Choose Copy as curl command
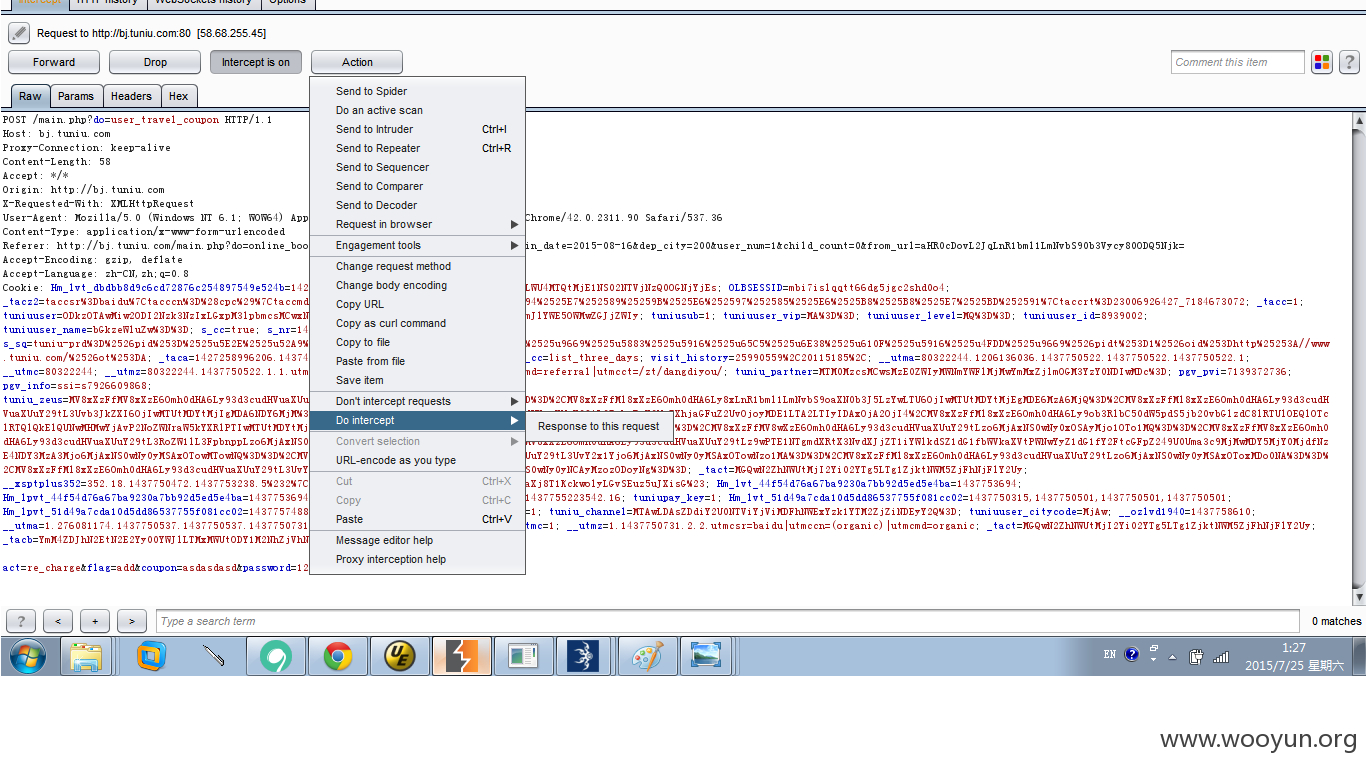Screen dimensions: 1366x768 tap(417, 323)
